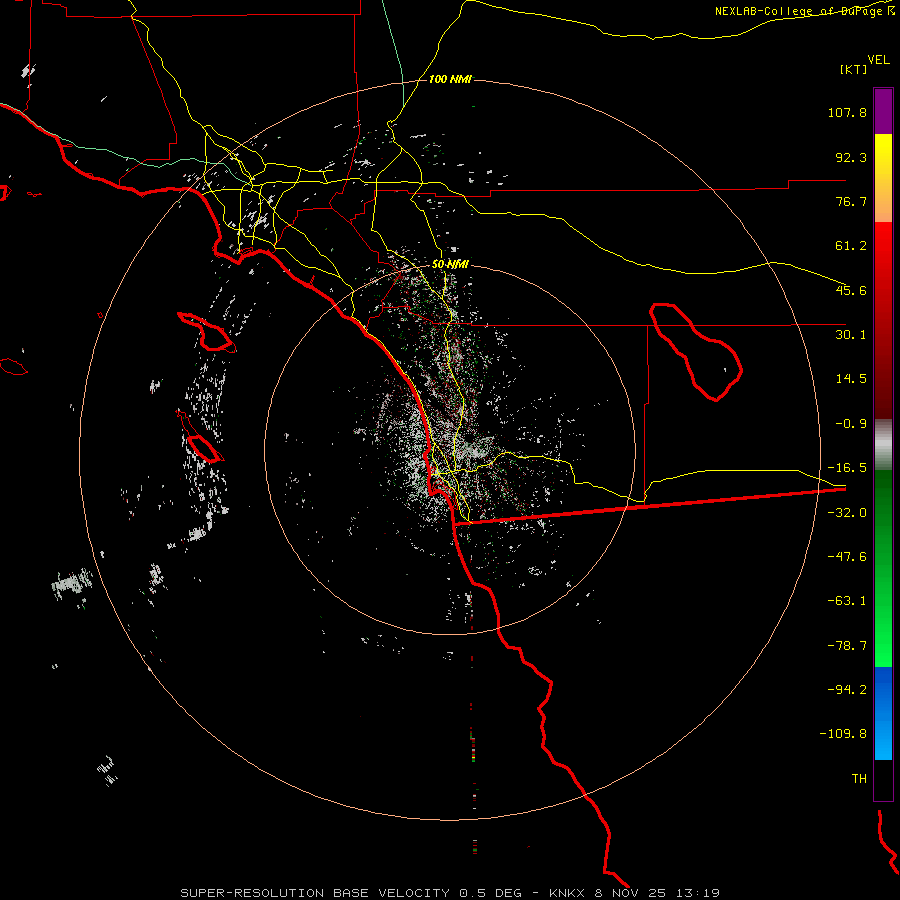Click the -47.6 velocity scale value
This screenshot has width=900, height=900.
847,557
